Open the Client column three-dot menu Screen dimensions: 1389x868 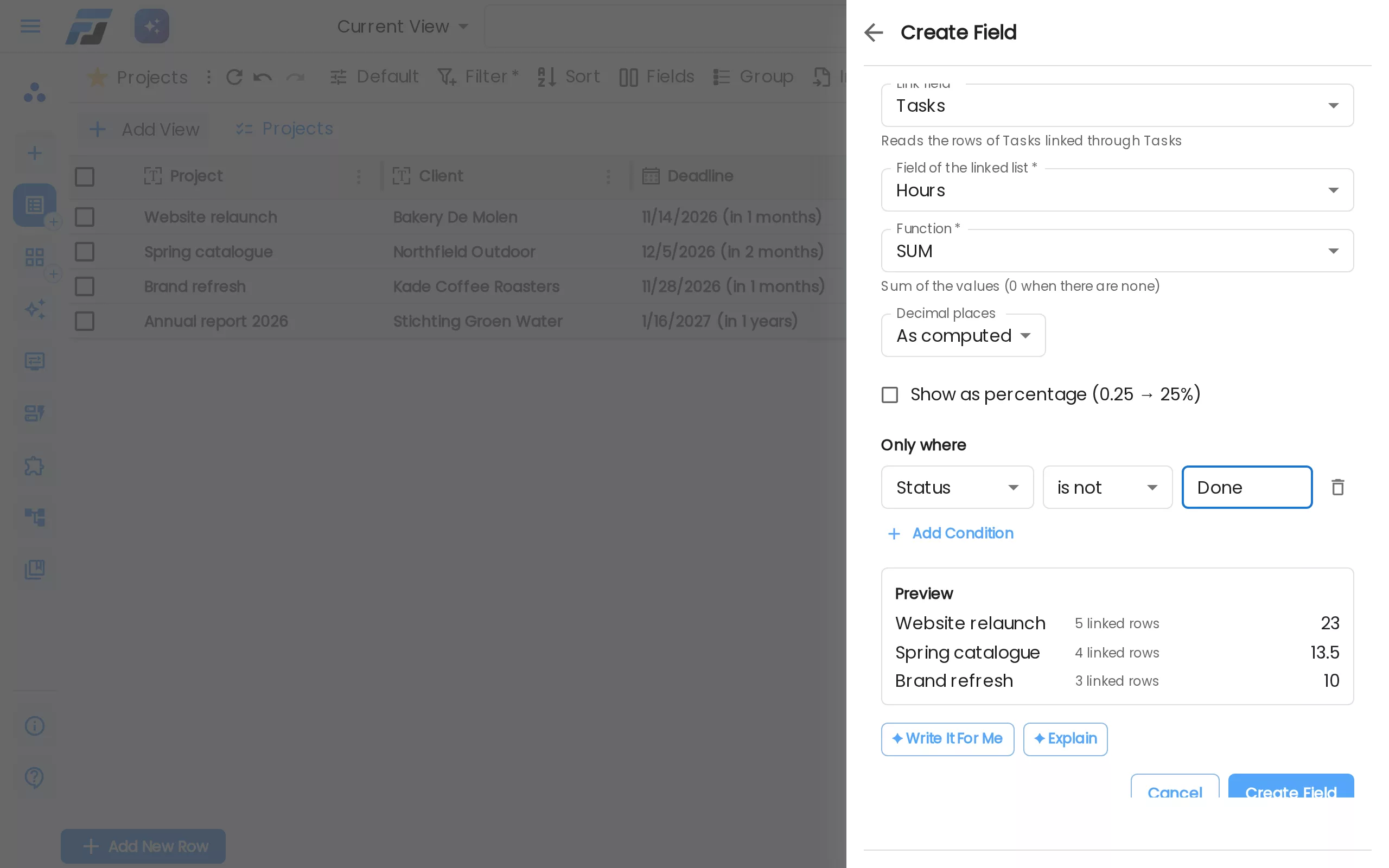click(608, 176)
